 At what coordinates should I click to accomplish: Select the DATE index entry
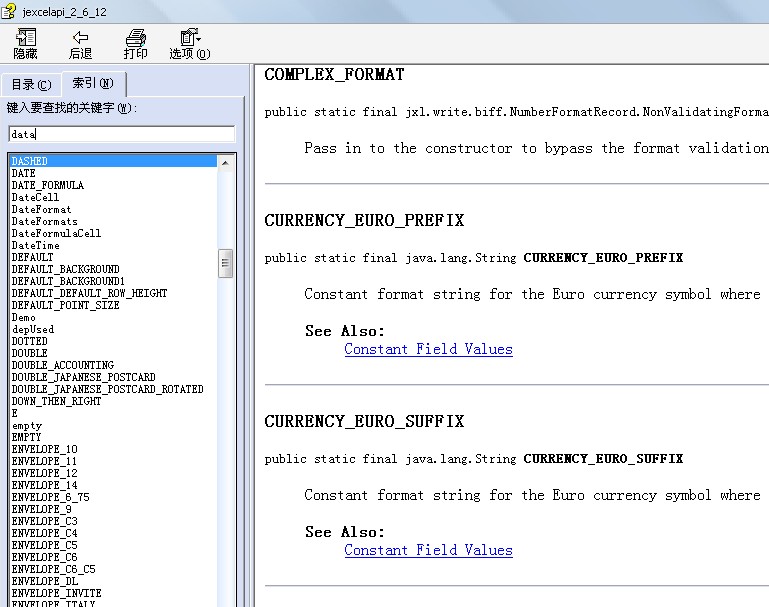coord(24,173)
